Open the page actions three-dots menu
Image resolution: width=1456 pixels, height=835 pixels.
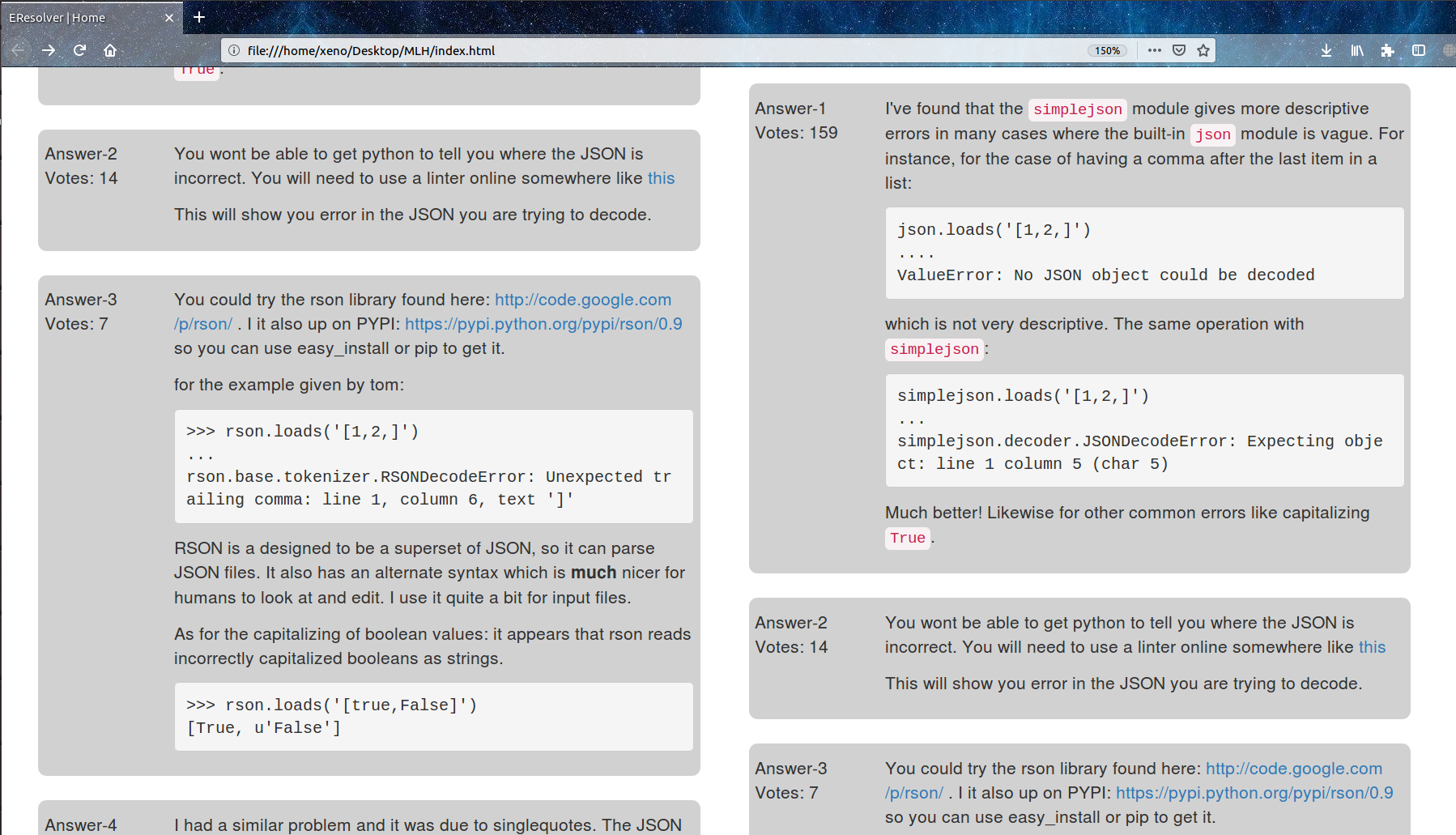[x=1155, y=50]
